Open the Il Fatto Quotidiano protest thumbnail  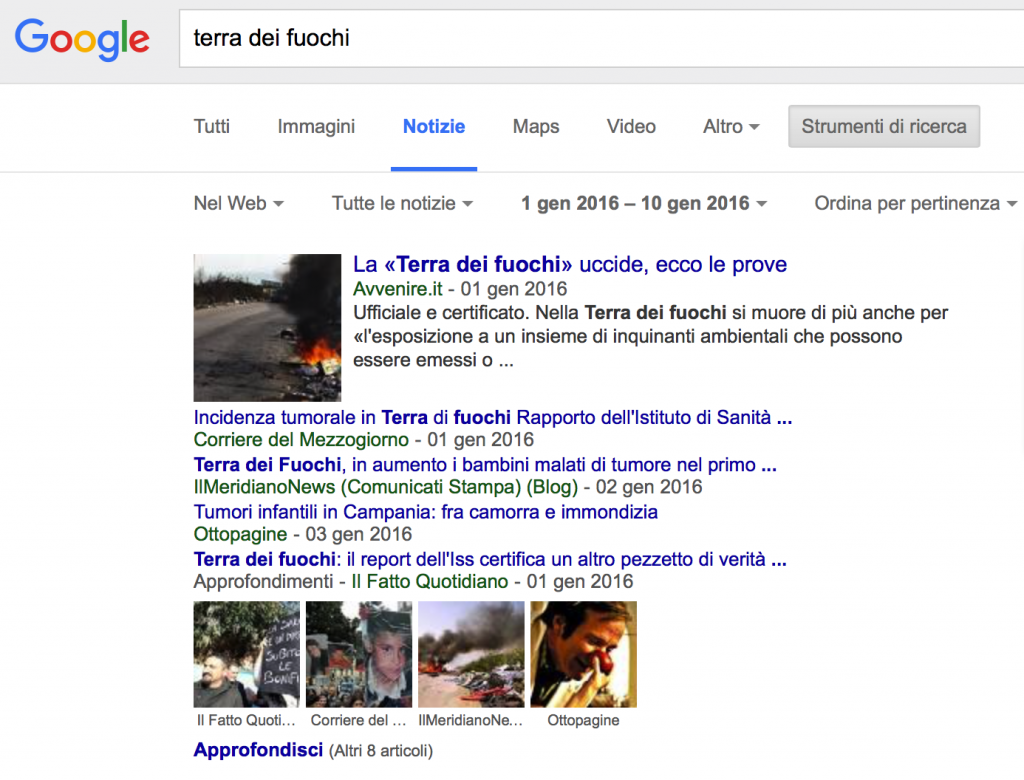pos(246,654)
